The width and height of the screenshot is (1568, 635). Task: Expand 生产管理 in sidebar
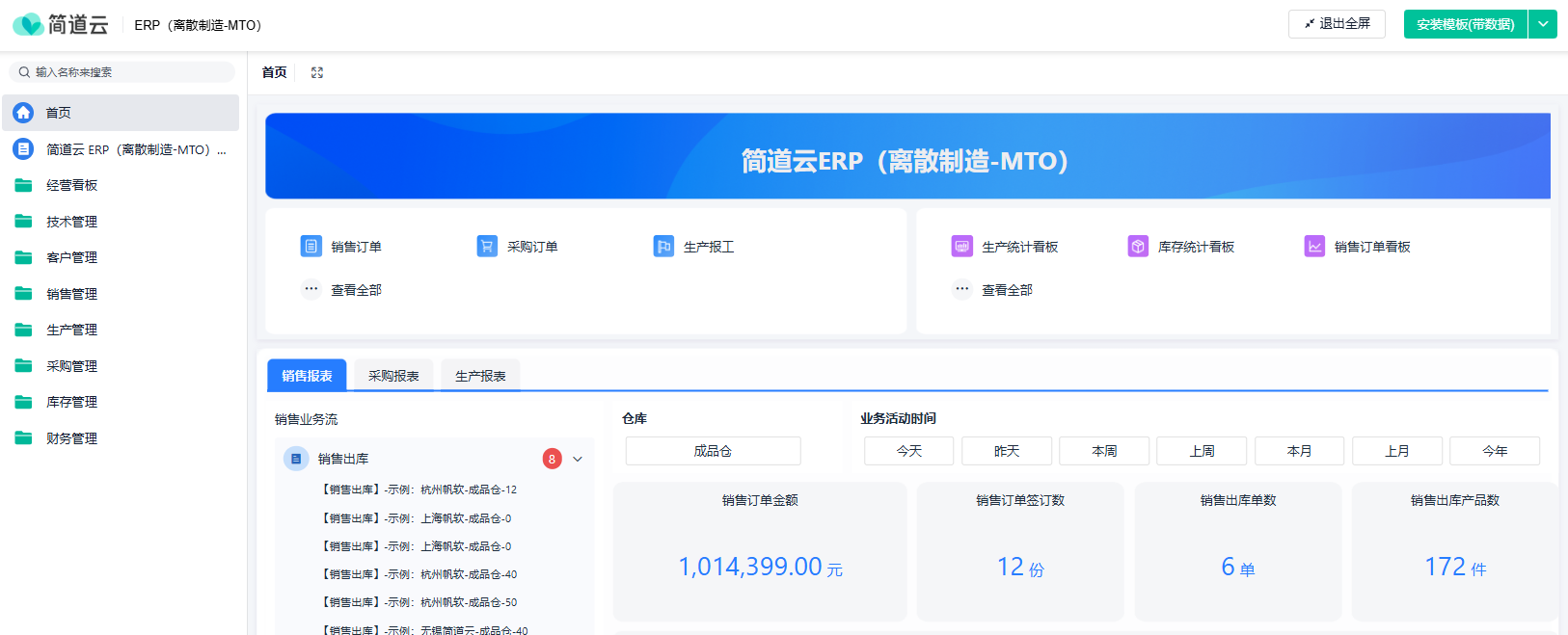tap(121, 330)
